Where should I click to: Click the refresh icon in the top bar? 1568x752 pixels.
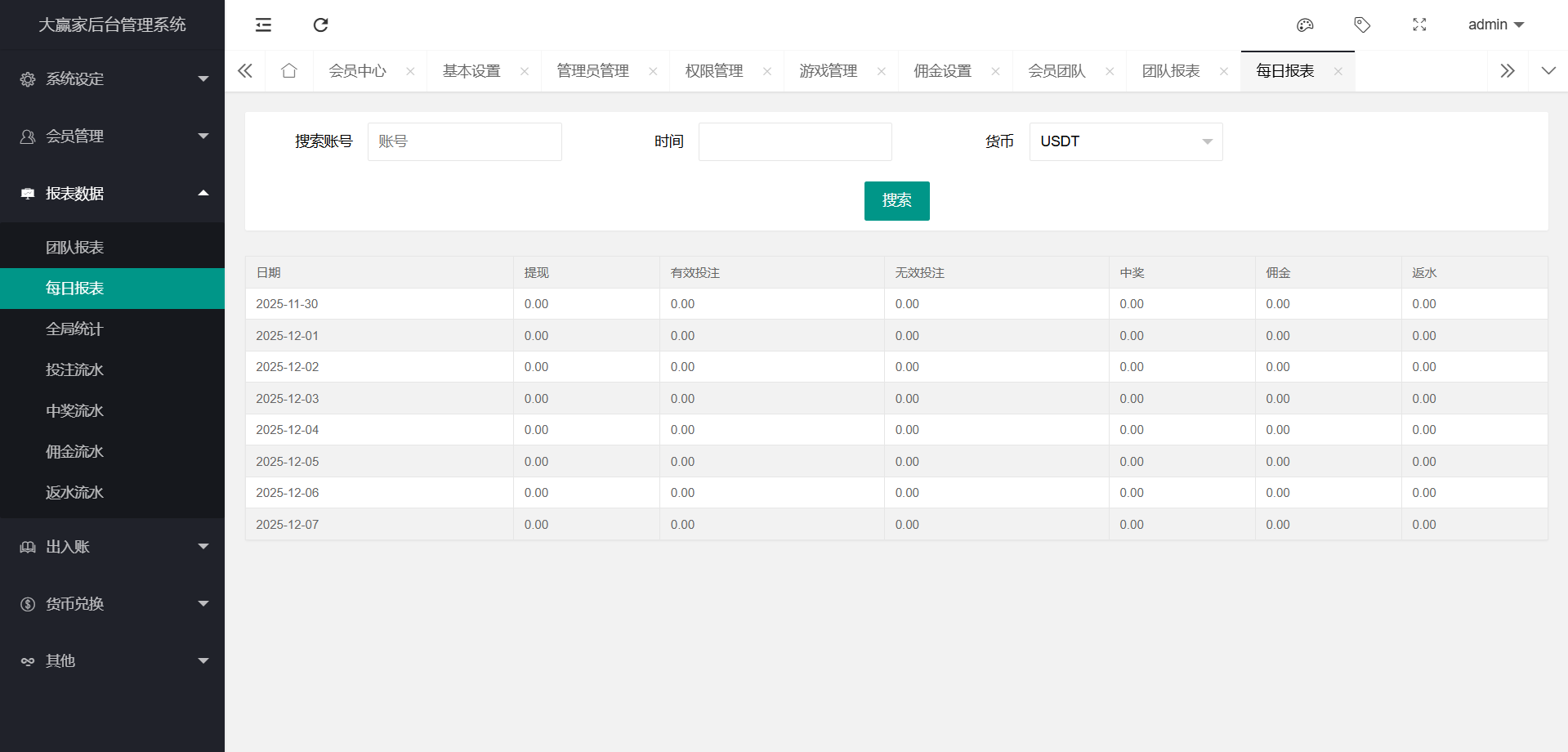point(320,25)
